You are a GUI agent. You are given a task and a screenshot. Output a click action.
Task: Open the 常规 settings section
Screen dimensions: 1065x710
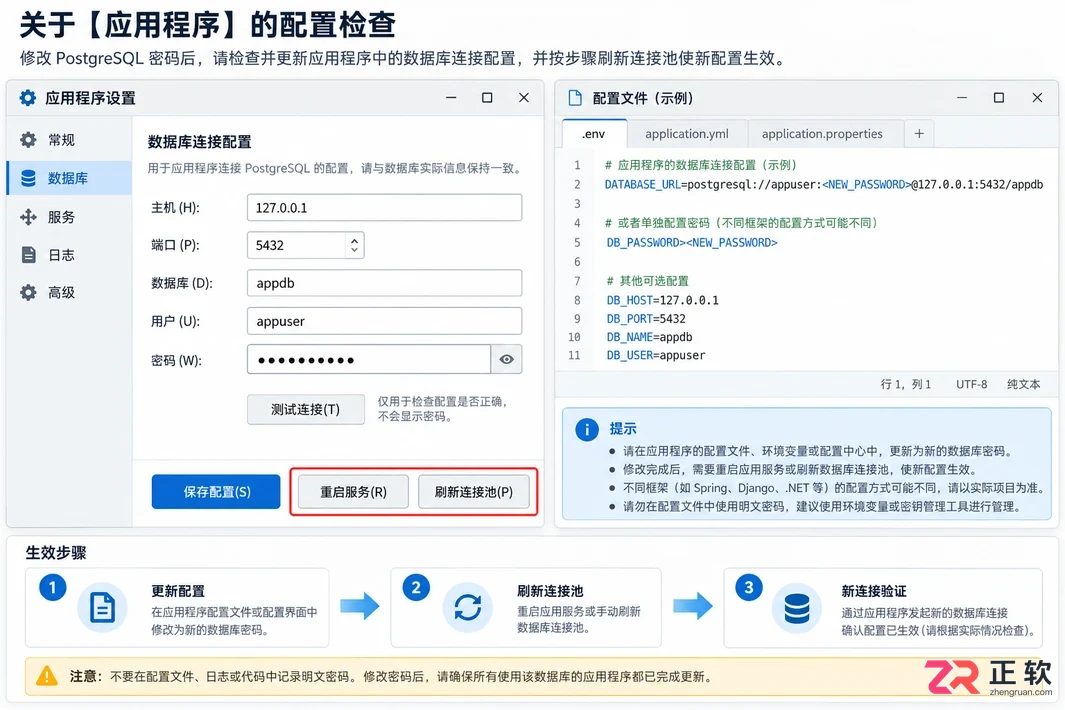coord(69,140)
